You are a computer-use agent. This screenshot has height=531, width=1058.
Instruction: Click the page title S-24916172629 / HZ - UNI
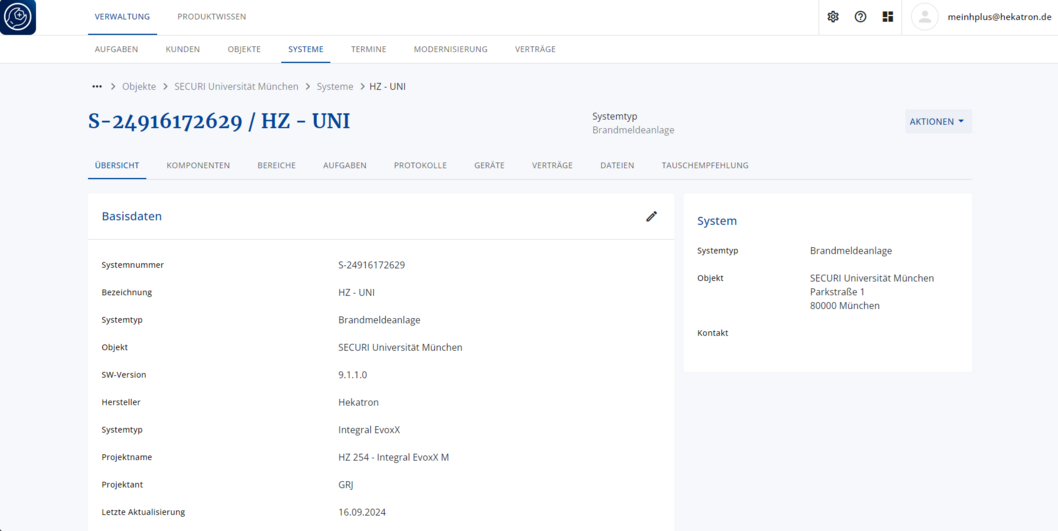tap(219, 121)
